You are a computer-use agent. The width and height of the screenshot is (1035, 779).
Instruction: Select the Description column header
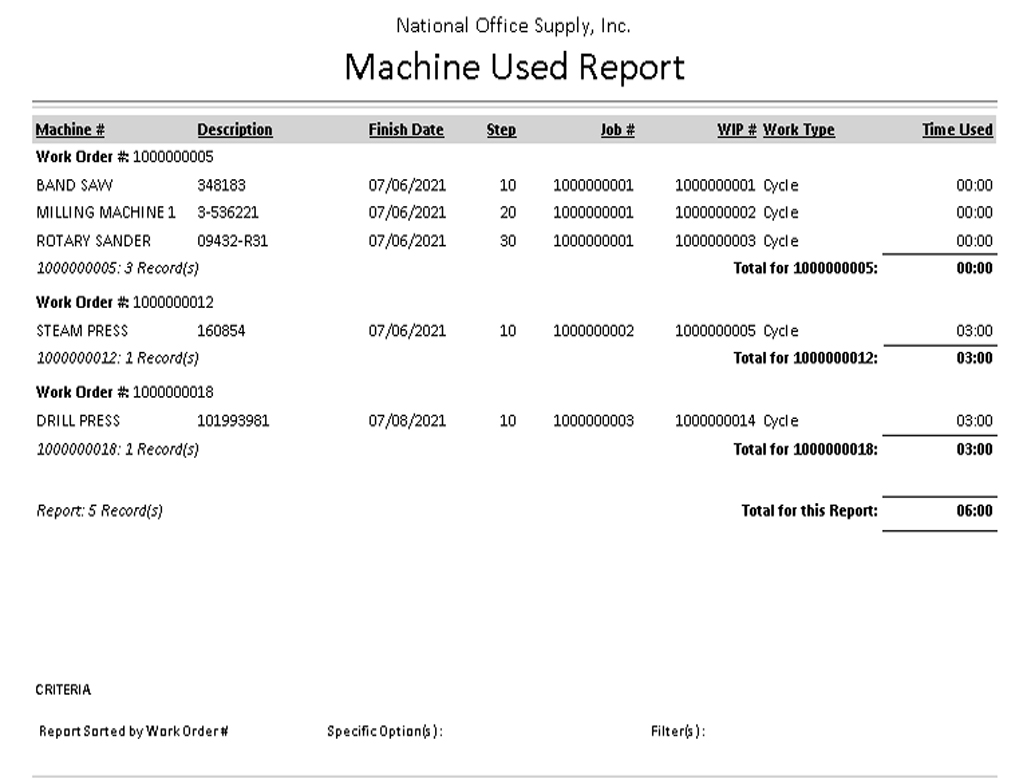click(x=234, y=130)
